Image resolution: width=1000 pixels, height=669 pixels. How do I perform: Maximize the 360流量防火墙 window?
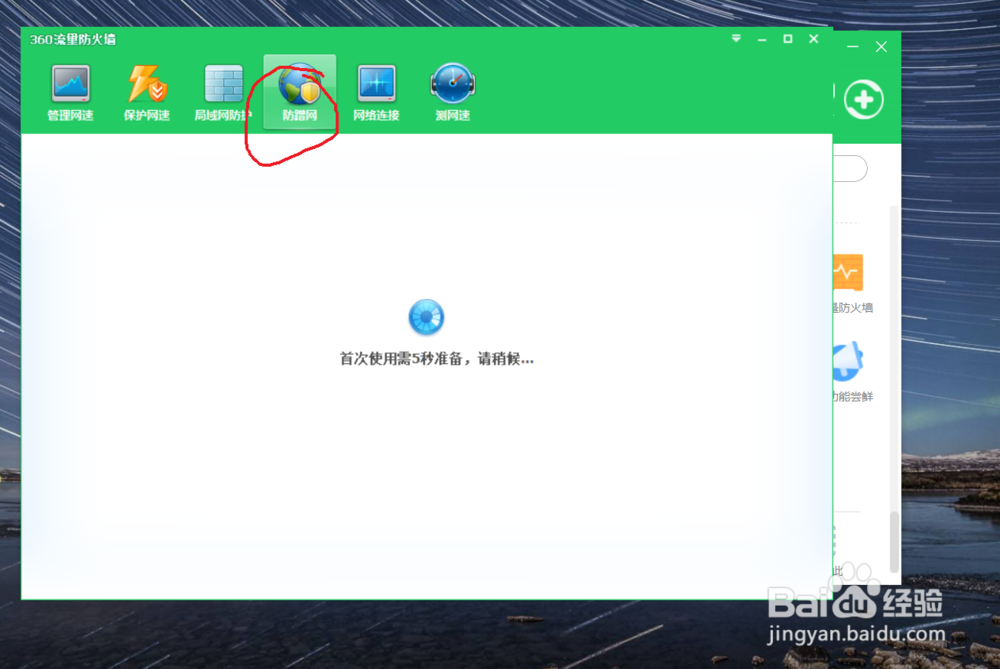click(x=788, y=39)
